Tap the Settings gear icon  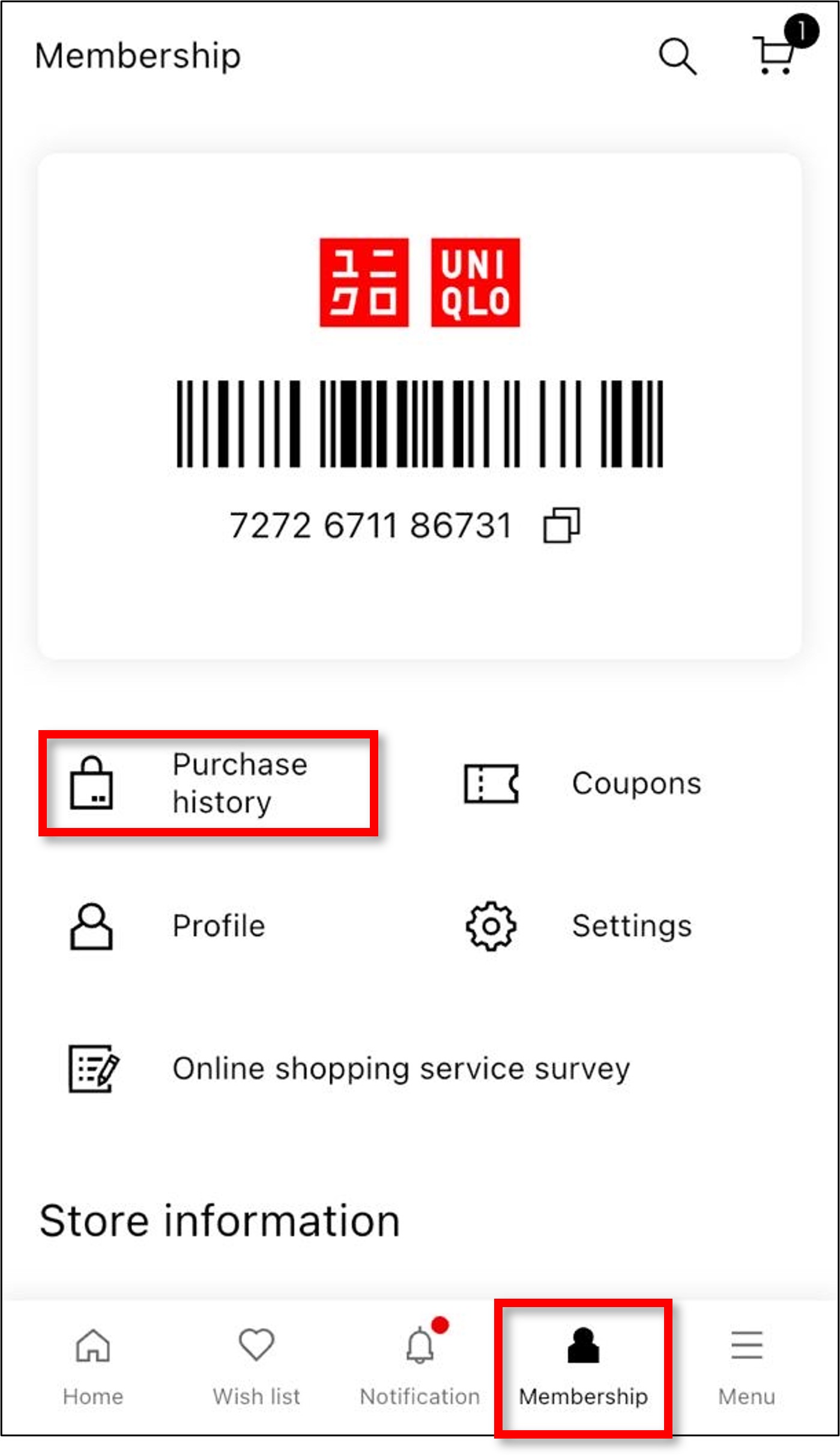[x=491, y=926]
